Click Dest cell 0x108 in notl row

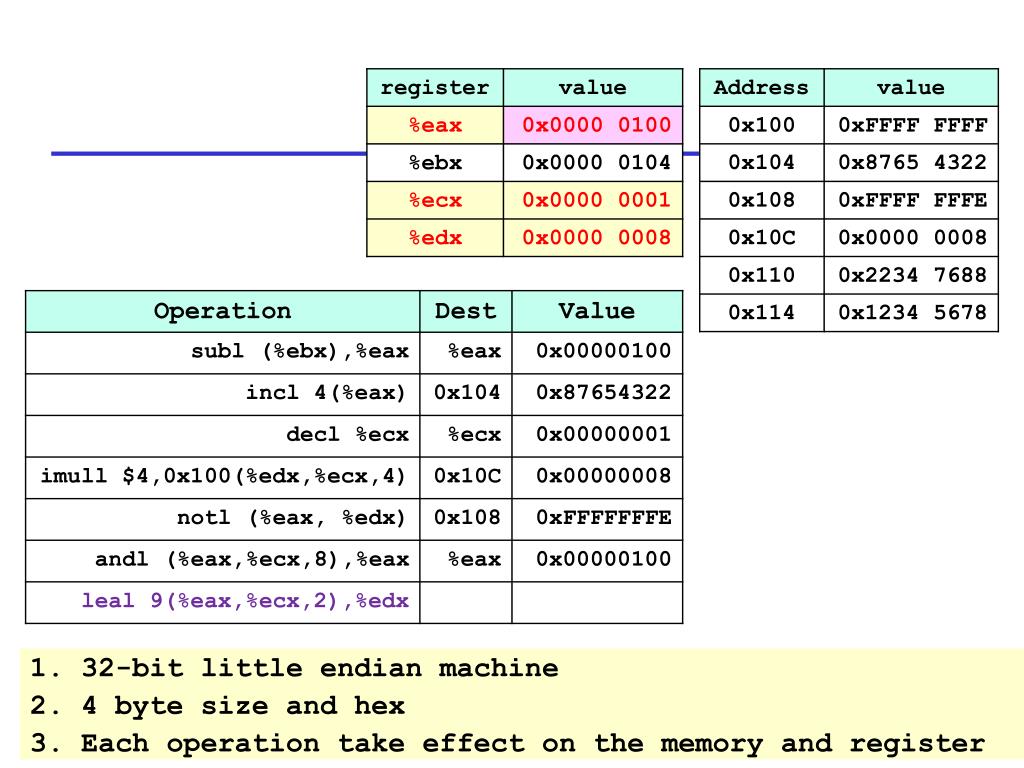click(466, 519)
